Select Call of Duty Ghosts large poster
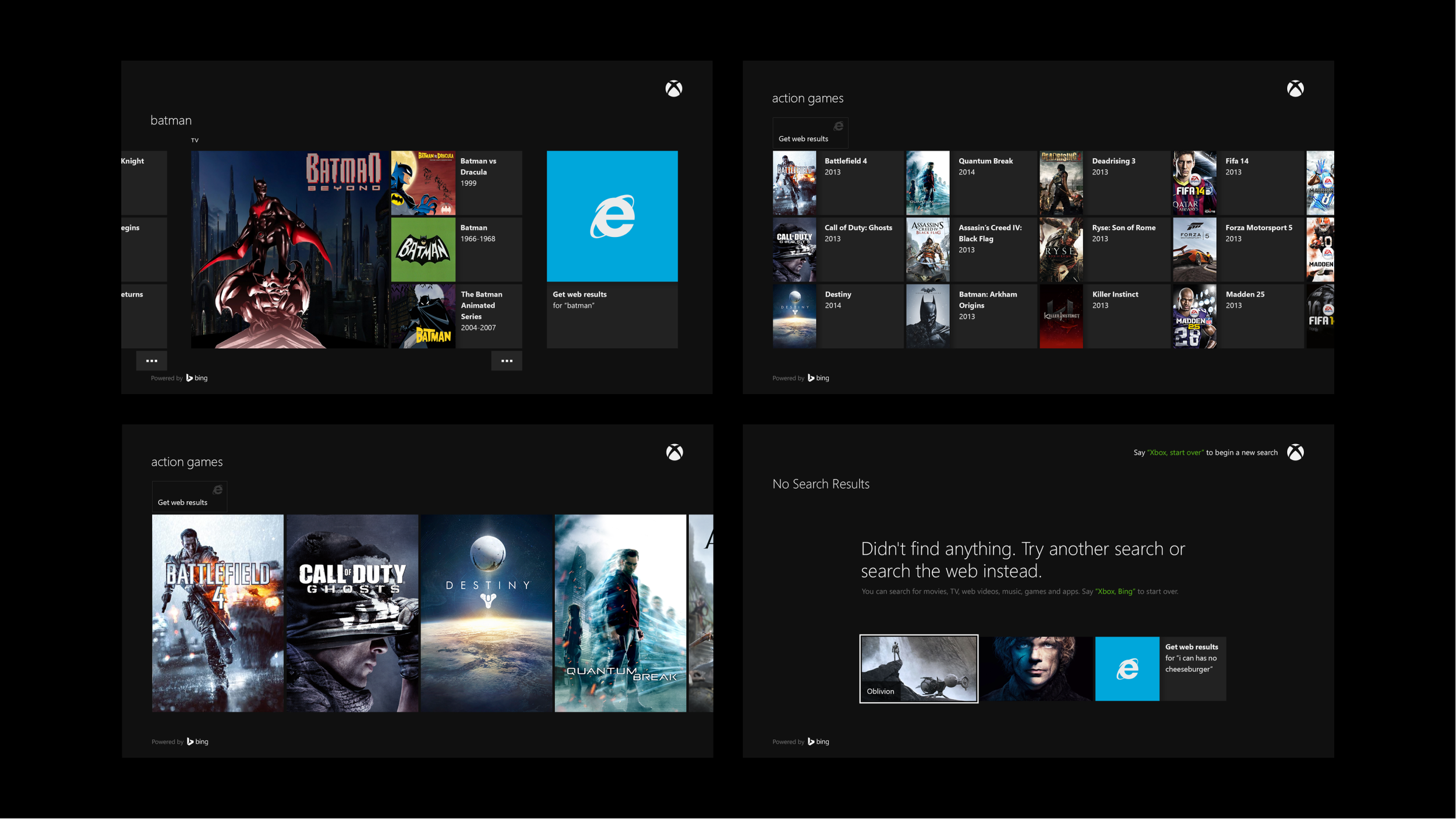Screen dimensions: 1456x819 pyautogui.click(x=352, y=612)
